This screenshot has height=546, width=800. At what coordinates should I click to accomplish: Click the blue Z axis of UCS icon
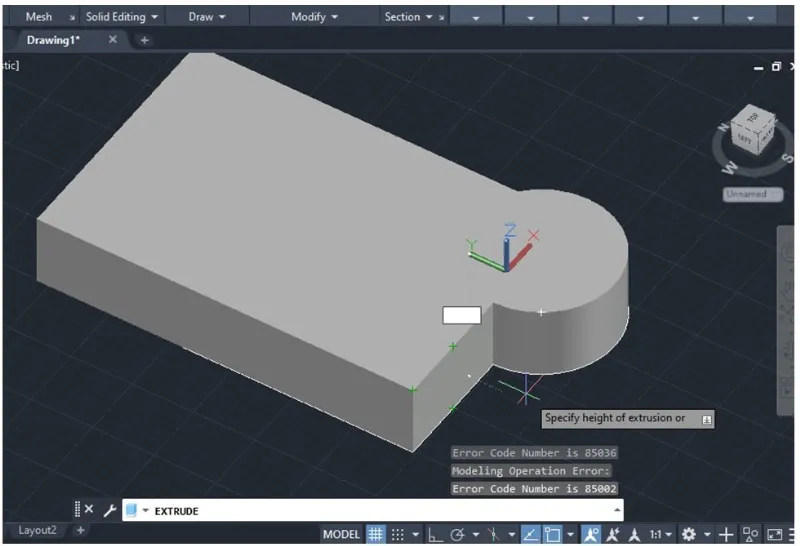pos(507,252)
